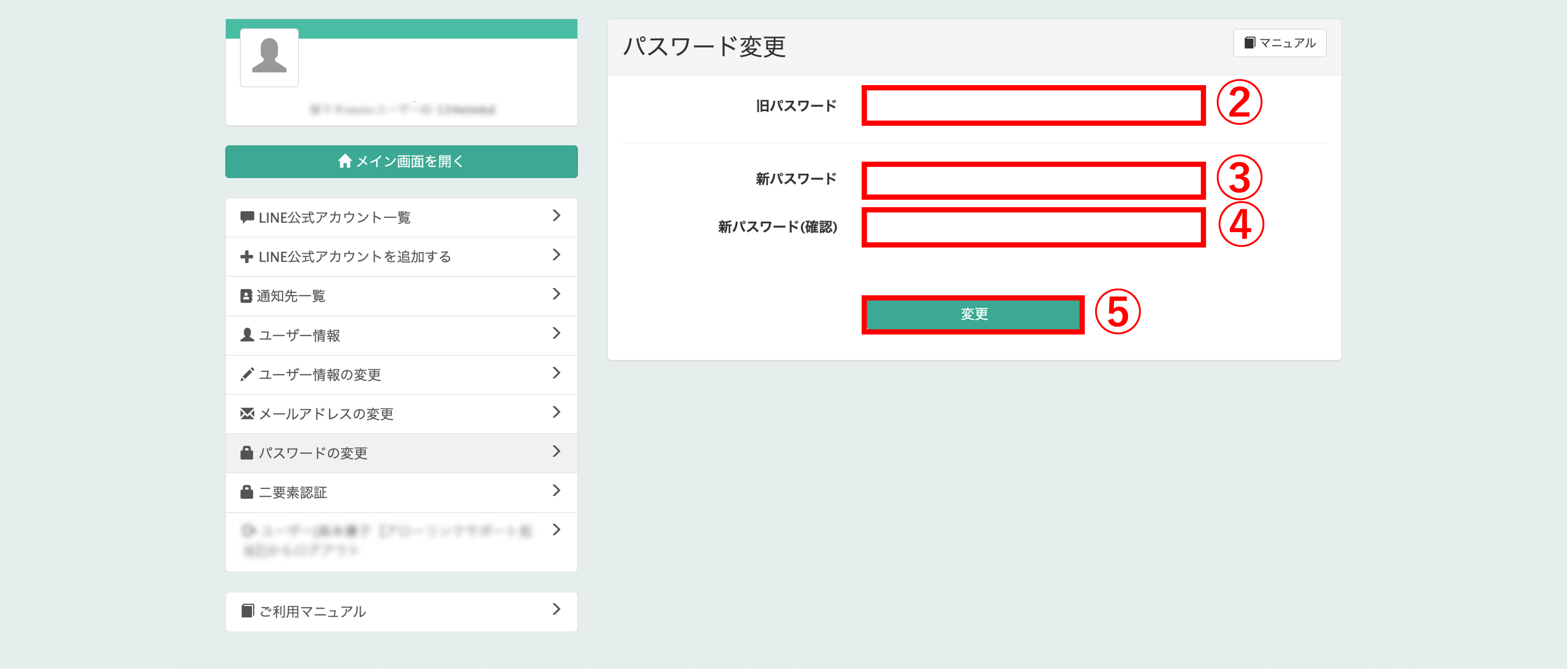The width and height of the screenshot is (1568, 669).
Task: Click person icon beside ユーザー情報
Action: (247, 335)
